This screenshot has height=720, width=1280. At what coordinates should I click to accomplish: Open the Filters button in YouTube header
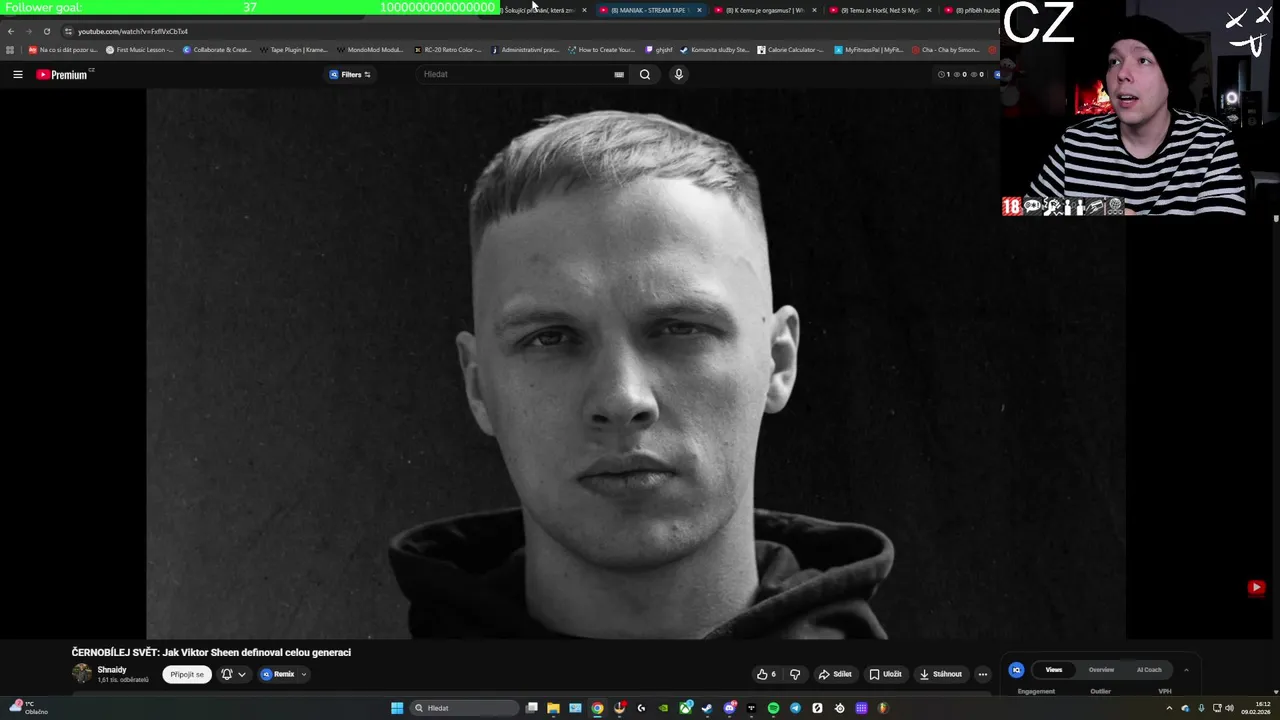point(350,74)
